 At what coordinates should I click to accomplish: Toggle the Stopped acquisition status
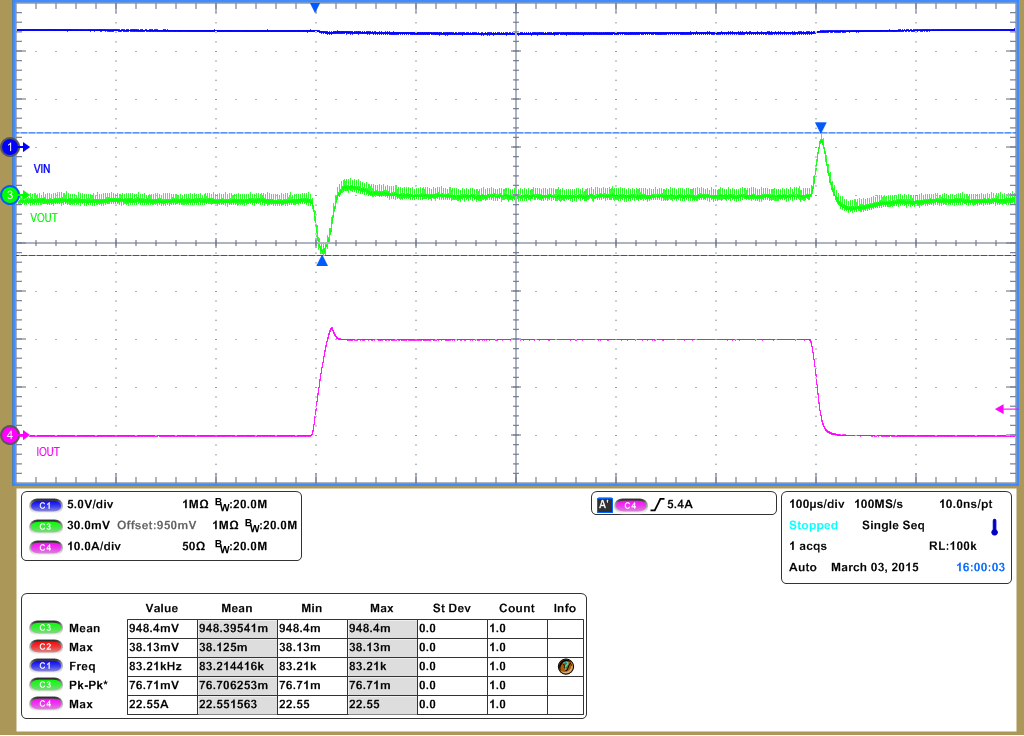pyautogui.click(x=813, y=525)
